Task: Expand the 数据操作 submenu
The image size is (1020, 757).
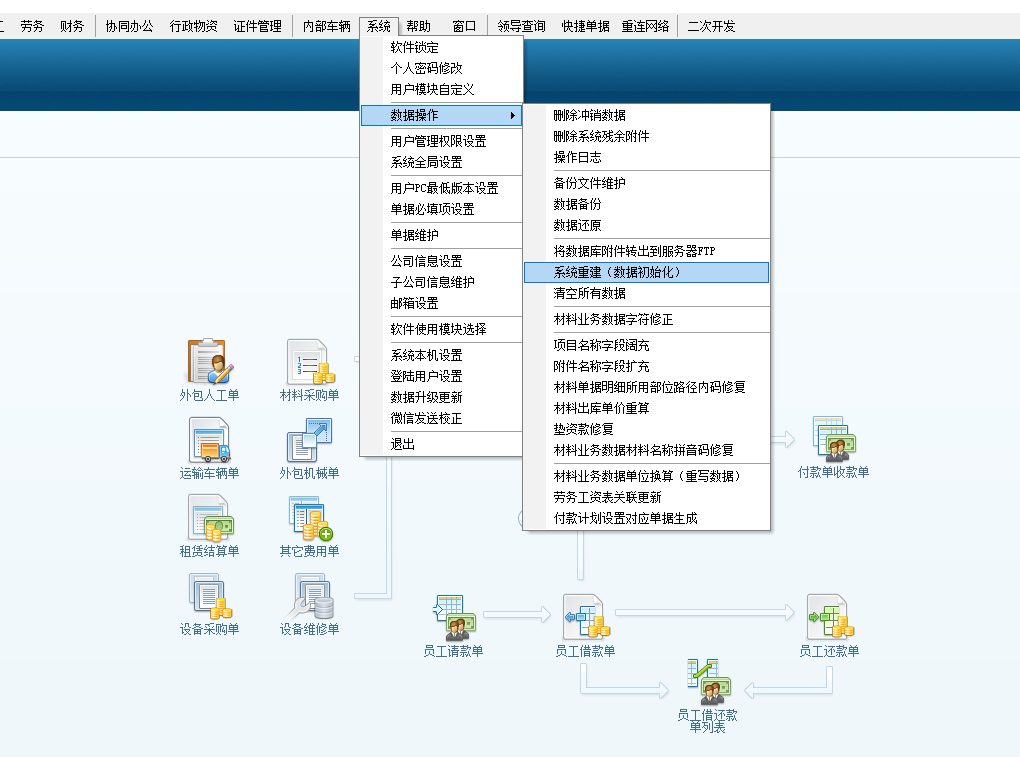Action: coord(441,115)
